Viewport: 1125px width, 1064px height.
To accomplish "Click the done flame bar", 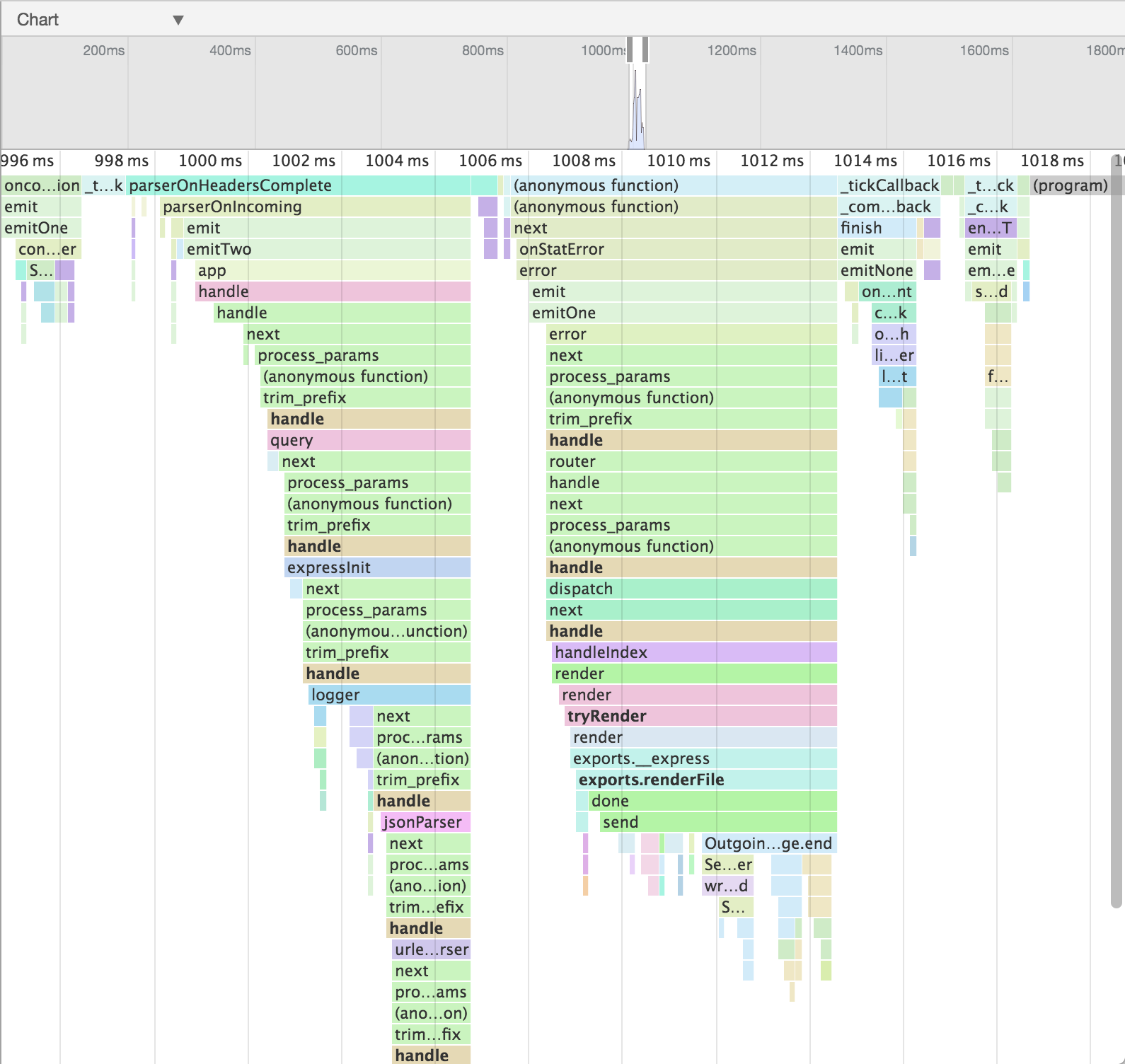I will [712, 801].
